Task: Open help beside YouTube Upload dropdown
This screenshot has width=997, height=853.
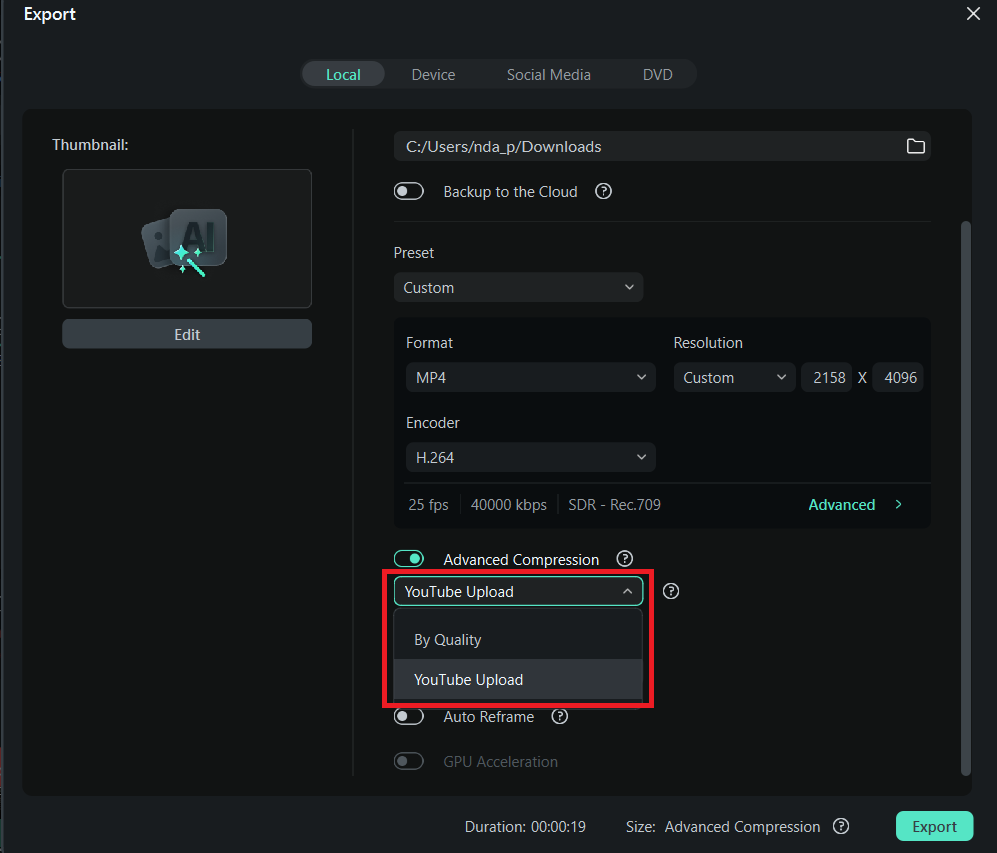Action: (670, 591)
